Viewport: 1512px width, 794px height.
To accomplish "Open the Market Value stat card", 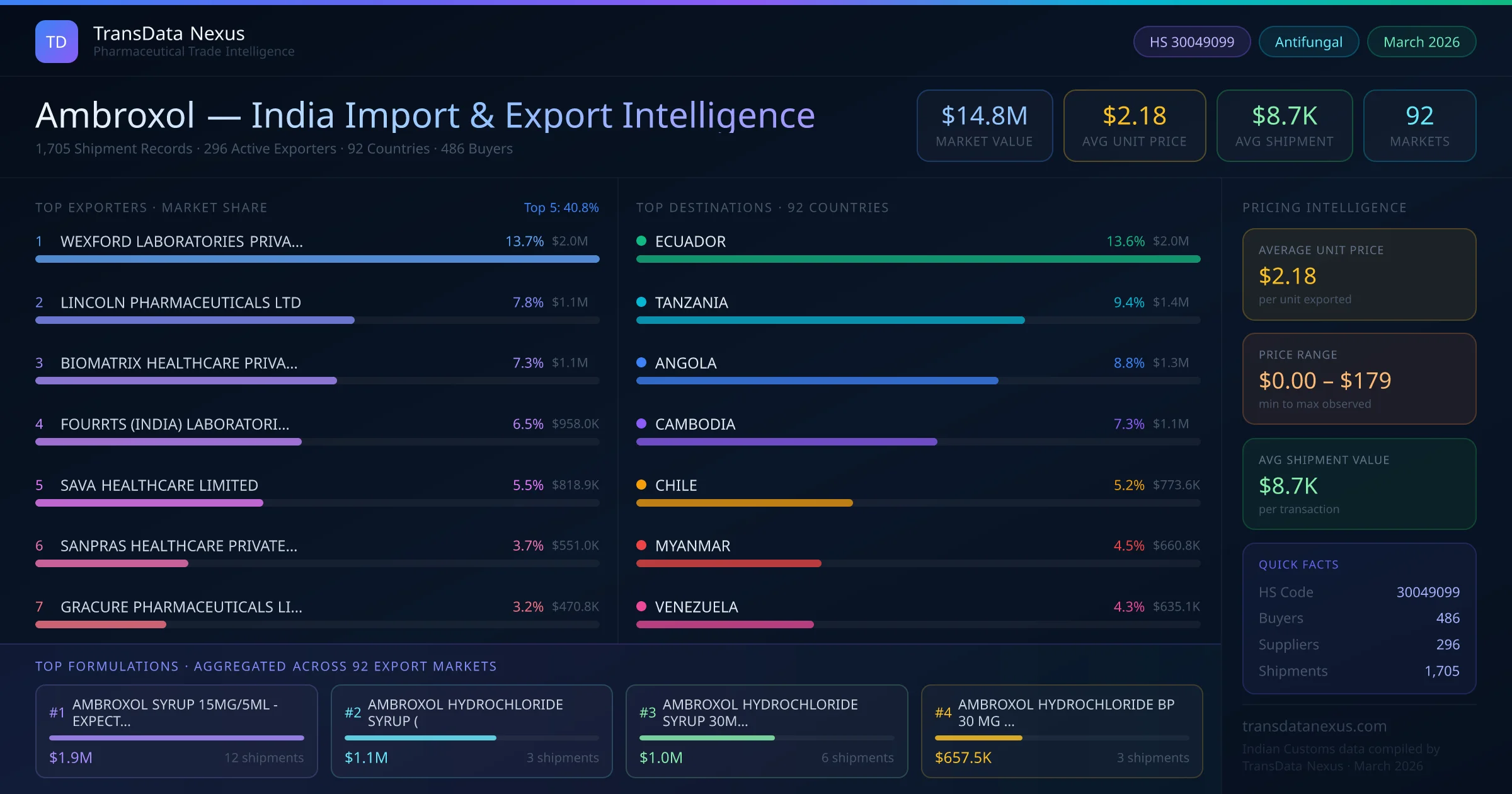I will pos(984,125).
